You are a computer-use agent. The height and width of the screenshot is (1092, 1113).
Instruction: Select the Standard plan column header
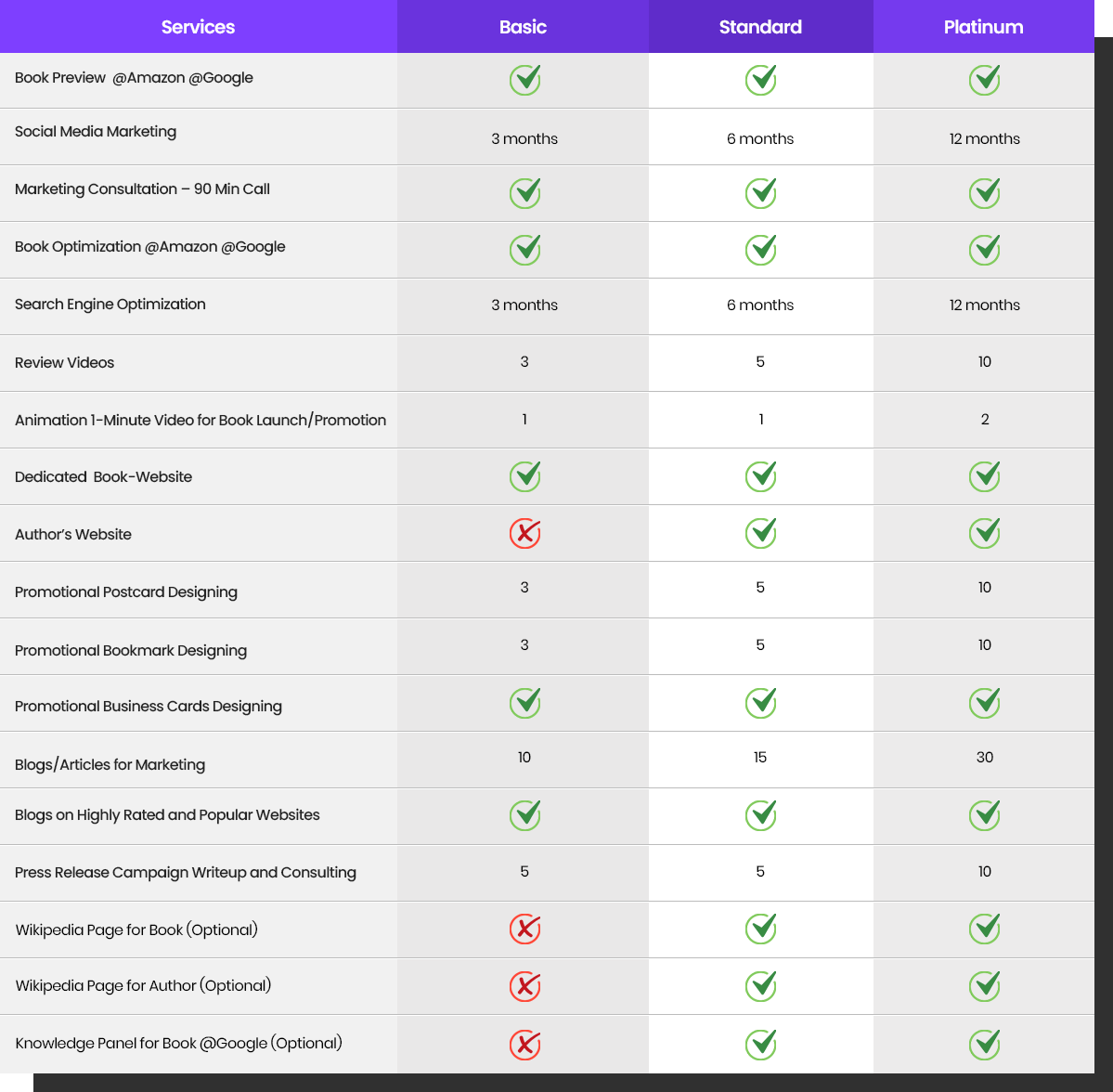click(x=760, y=27)
